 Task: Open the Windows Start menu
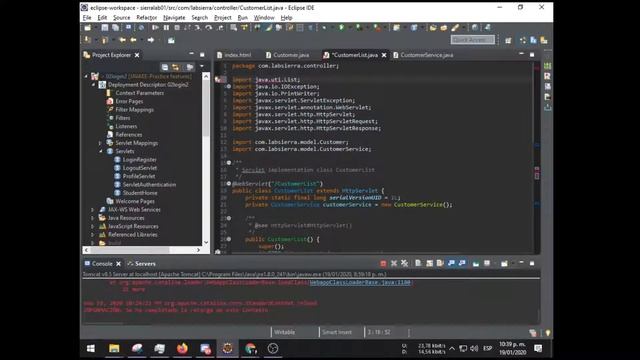(x=91, y=349)
